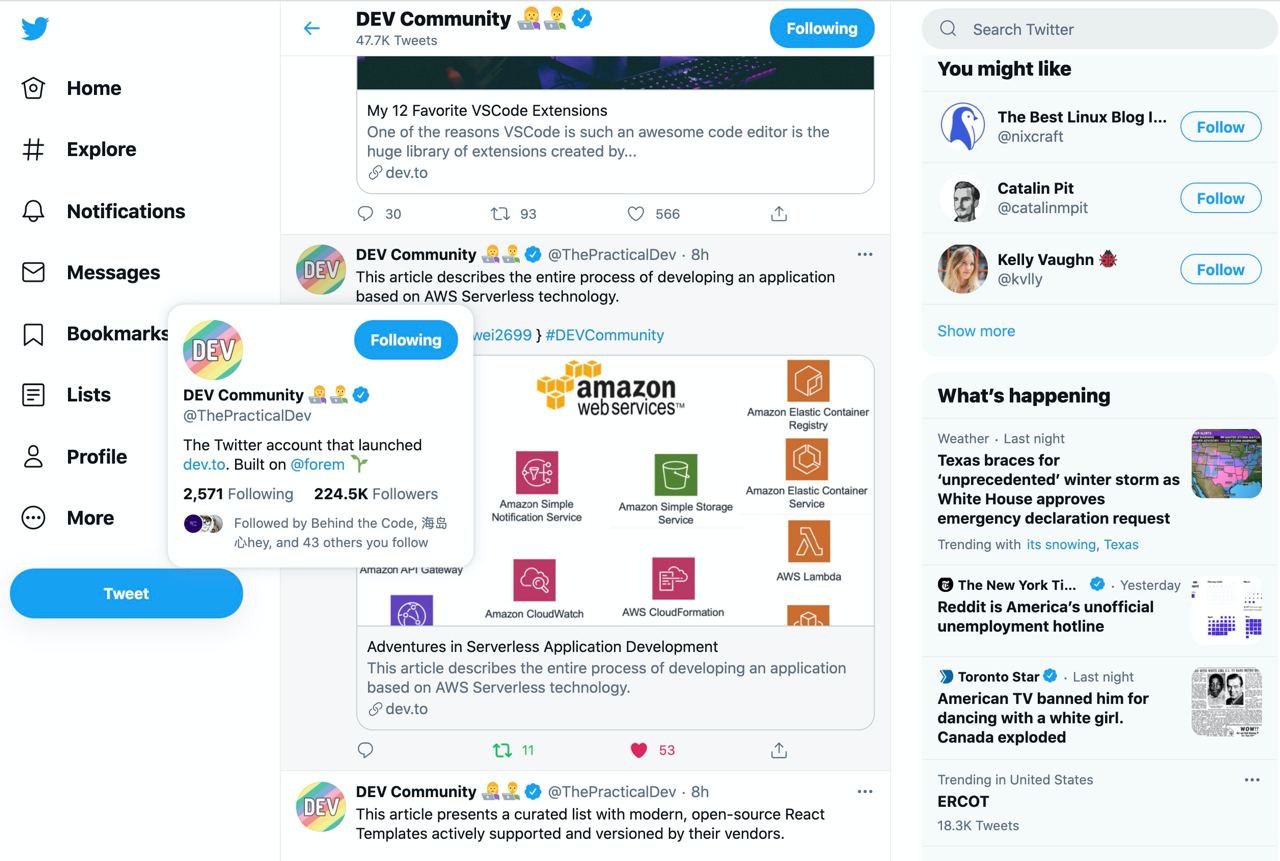Follow the @nixcraft account
Screen dimensions: 1280x861
pos(1220,127)
